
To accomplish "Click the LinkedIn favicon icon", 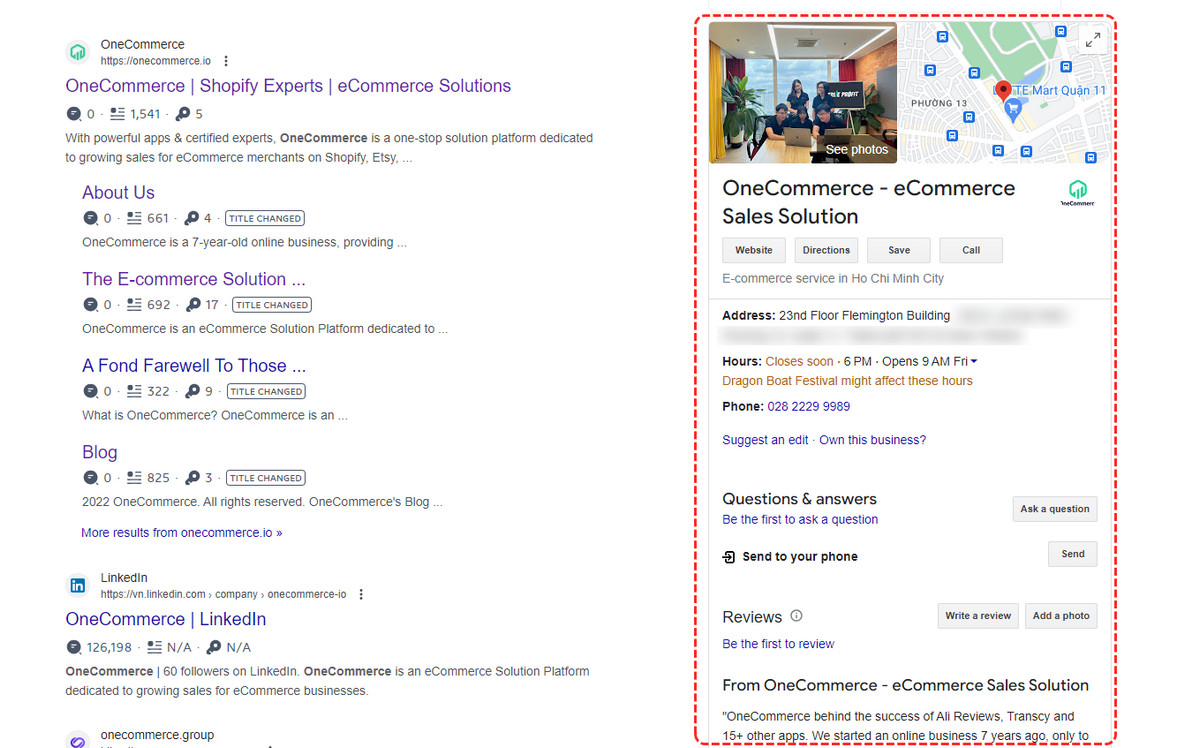I will (x=77, y=585).
